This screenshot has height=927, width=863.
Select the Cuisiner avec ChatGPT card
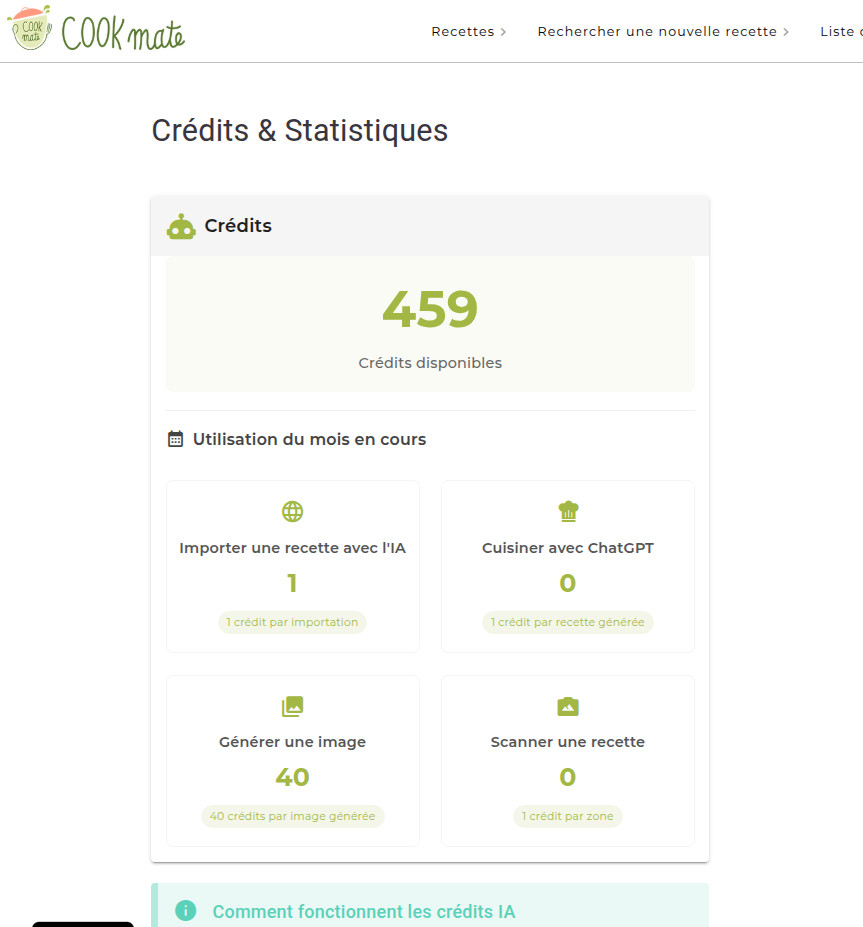568,566
